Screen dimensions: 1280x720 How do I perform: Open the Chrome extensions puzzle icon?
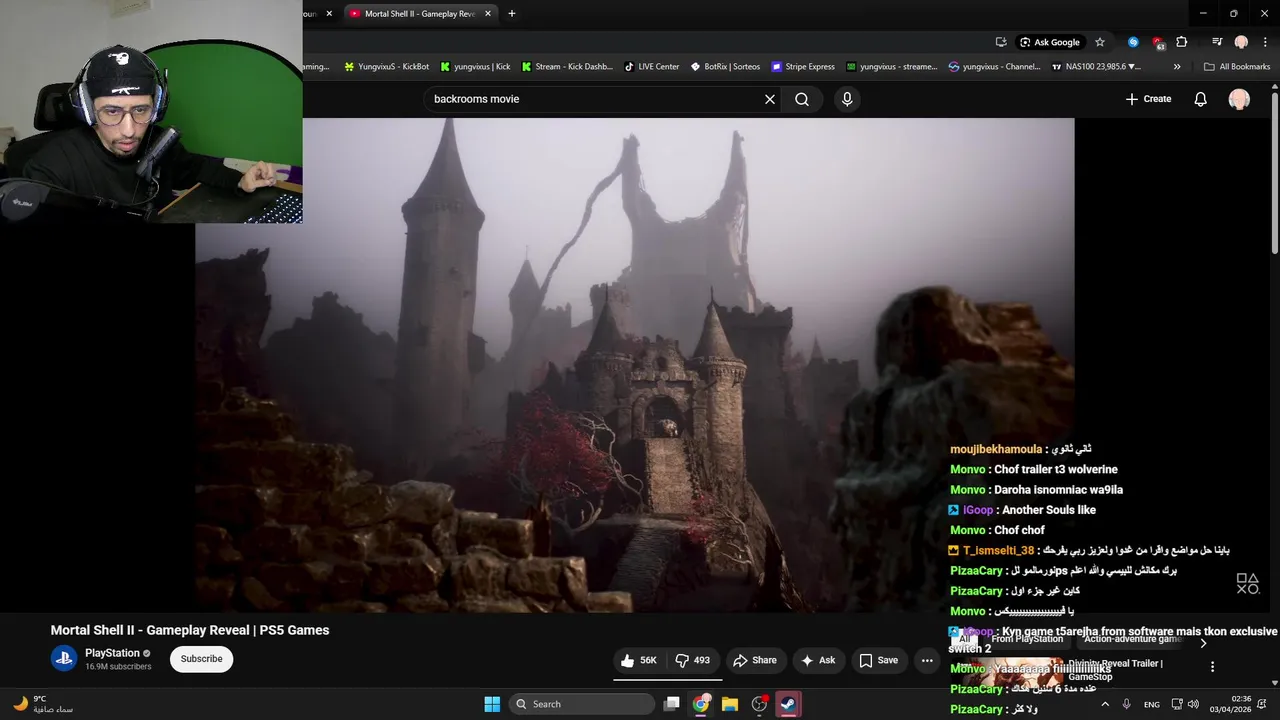point(1182,42)
